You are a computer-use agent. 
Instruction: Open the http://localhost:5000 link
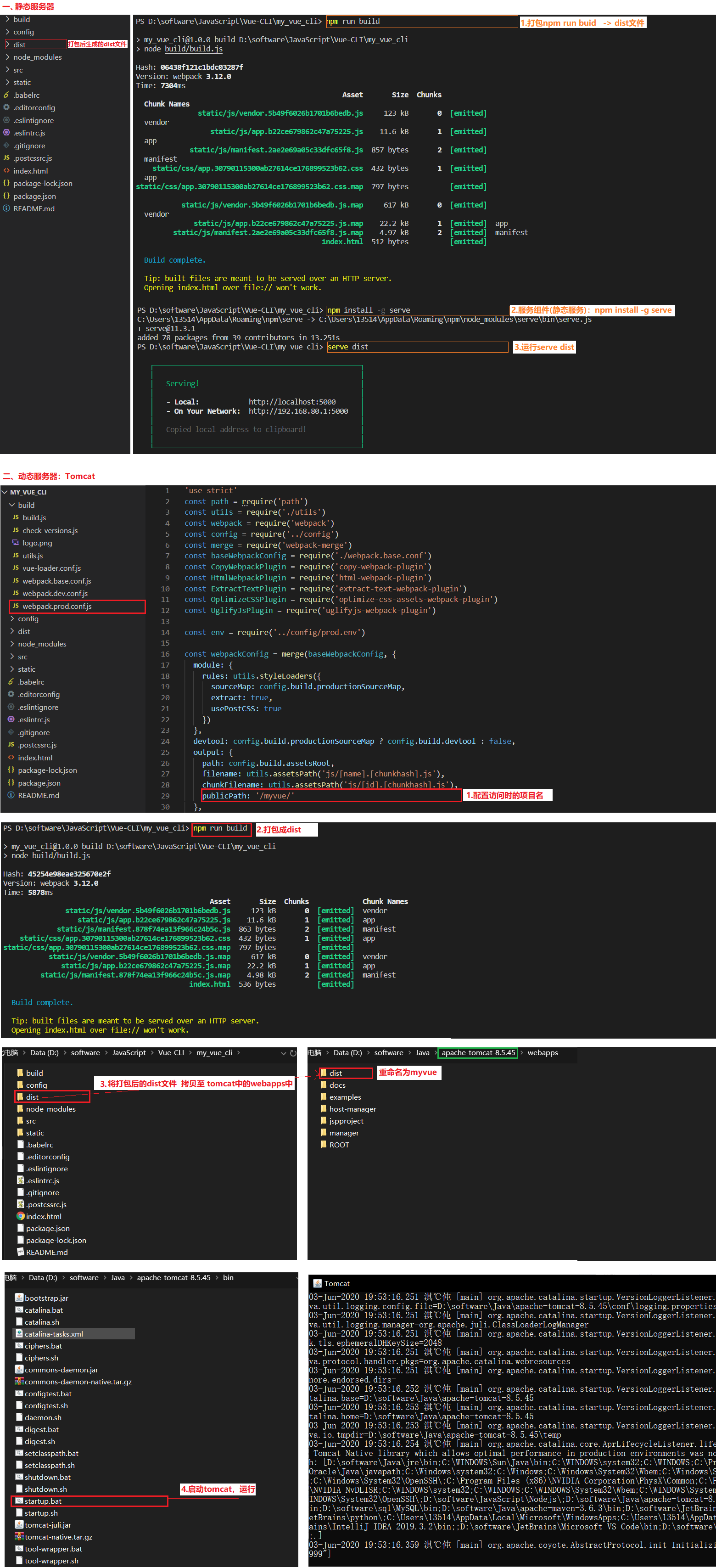[292, 402]
